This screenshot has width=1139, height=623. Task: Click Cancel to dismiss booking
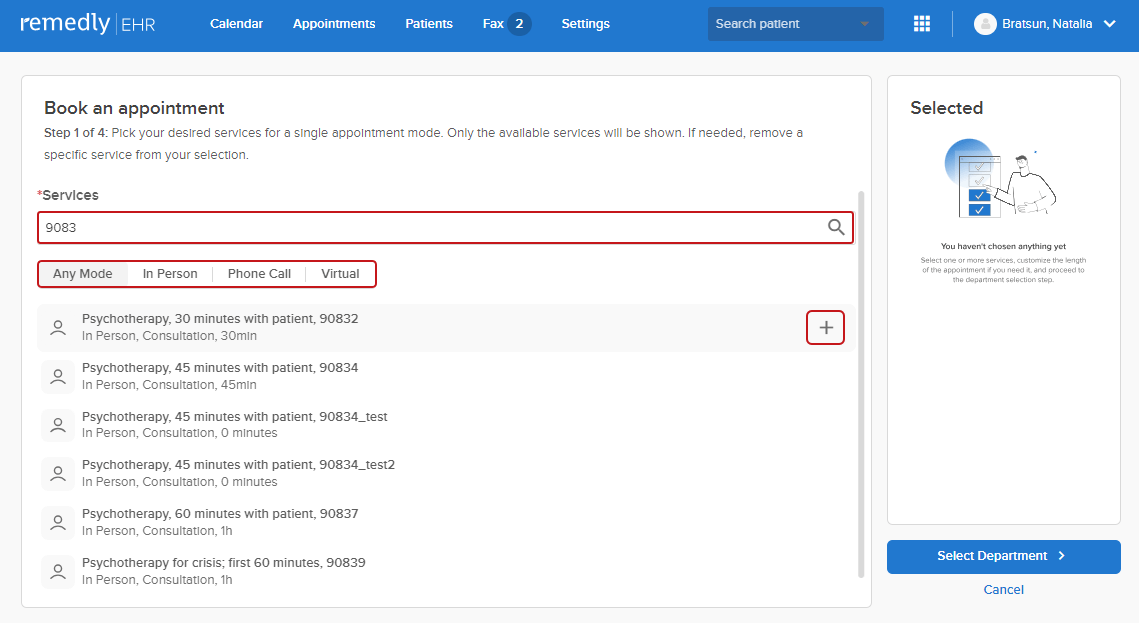(1003, 589)
